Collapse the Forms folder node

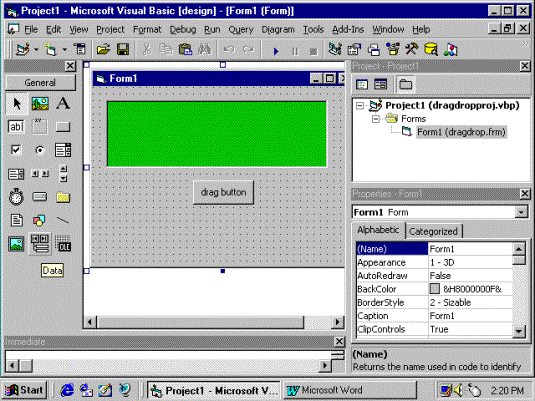[x=375, y=119]
